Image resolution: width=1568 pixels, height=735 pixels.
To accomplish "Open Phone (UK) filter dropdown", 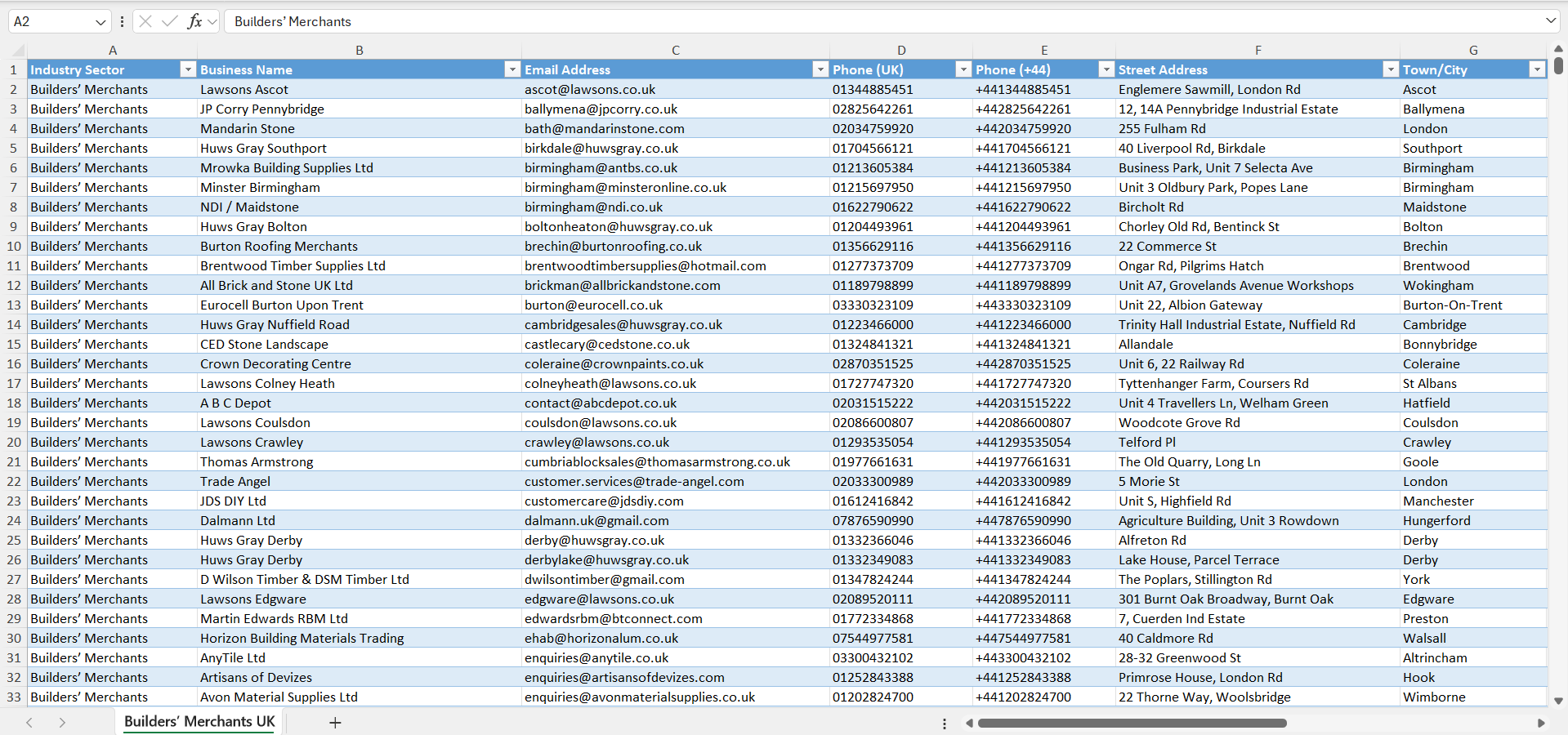I will [x=963, y=69].
